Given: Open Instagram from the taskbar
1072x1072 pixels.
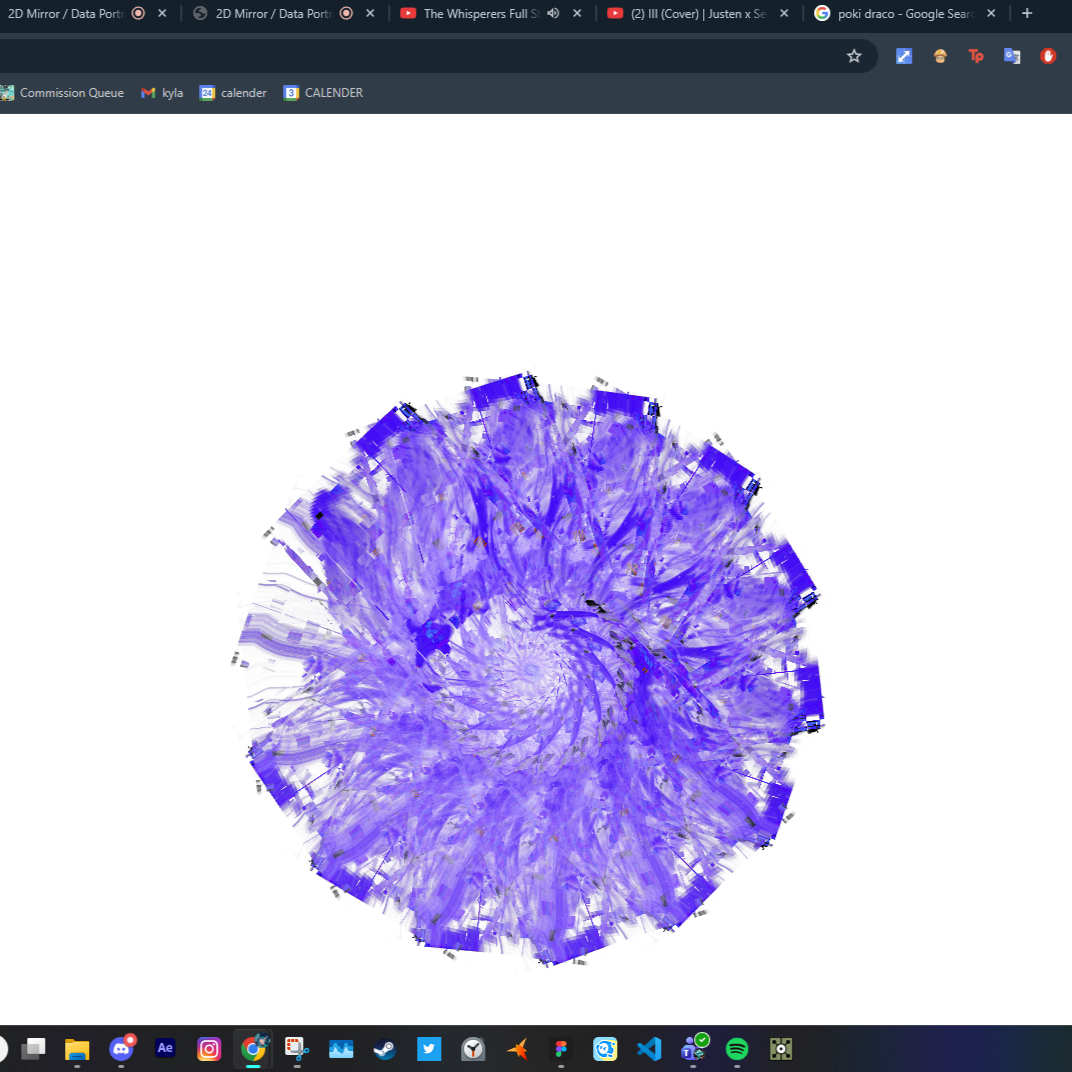Looking at the screenshot, I should click(x=209, y=1048).
